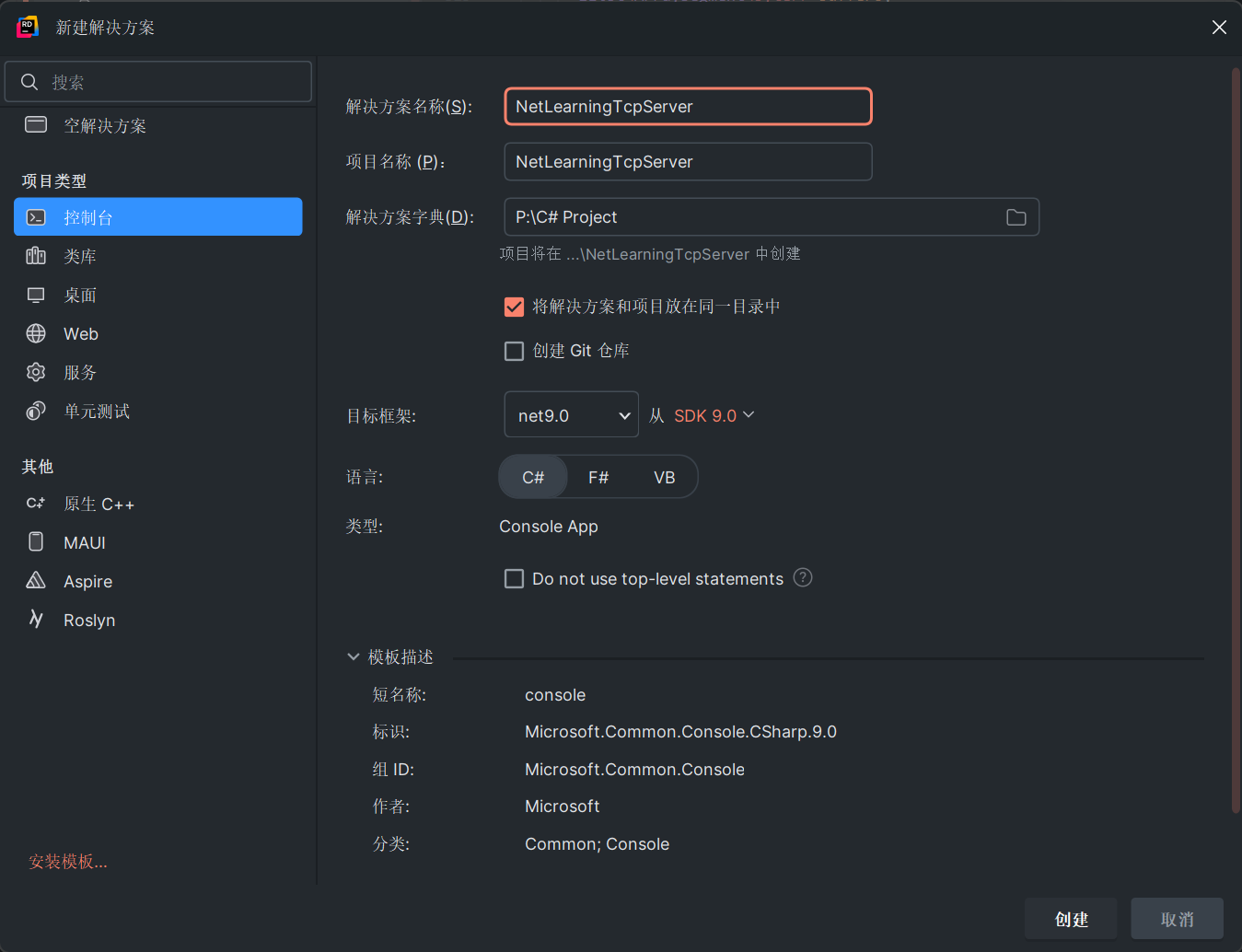Click the Rider logo icon in title bar
The image size is (1242, 952).
28,28
